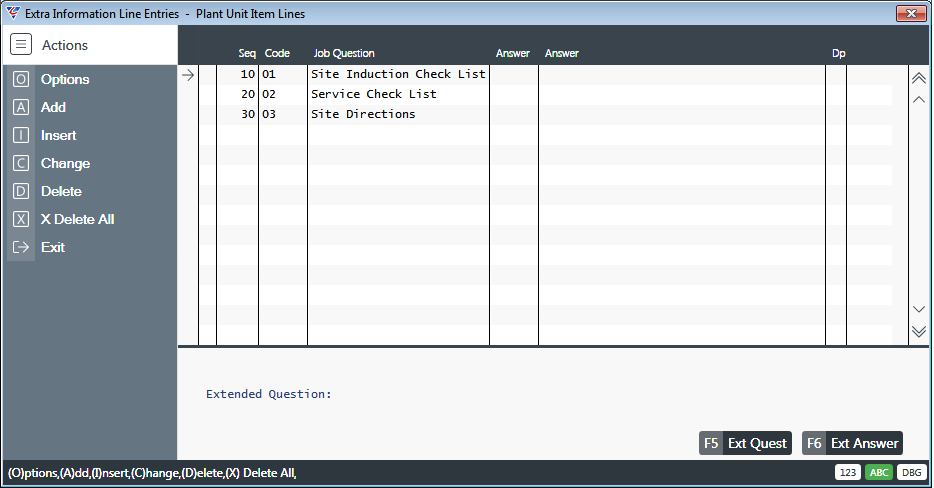The height and width of the screenshot is (488, 934).
Task: Click code 01 cell
Action: (283, 74)
